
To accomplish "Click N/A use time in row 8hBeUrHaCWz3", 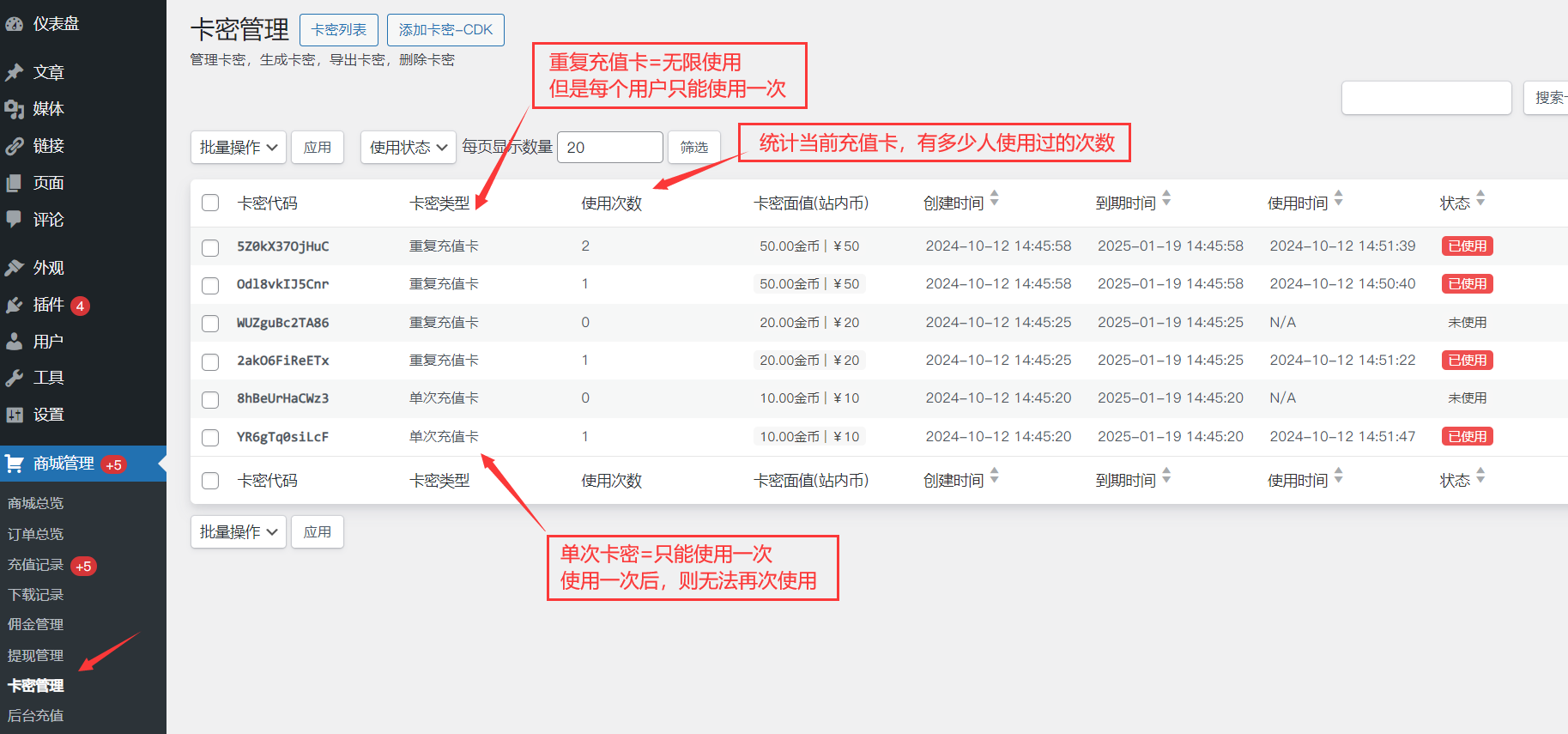I will tap(1283, 398).
